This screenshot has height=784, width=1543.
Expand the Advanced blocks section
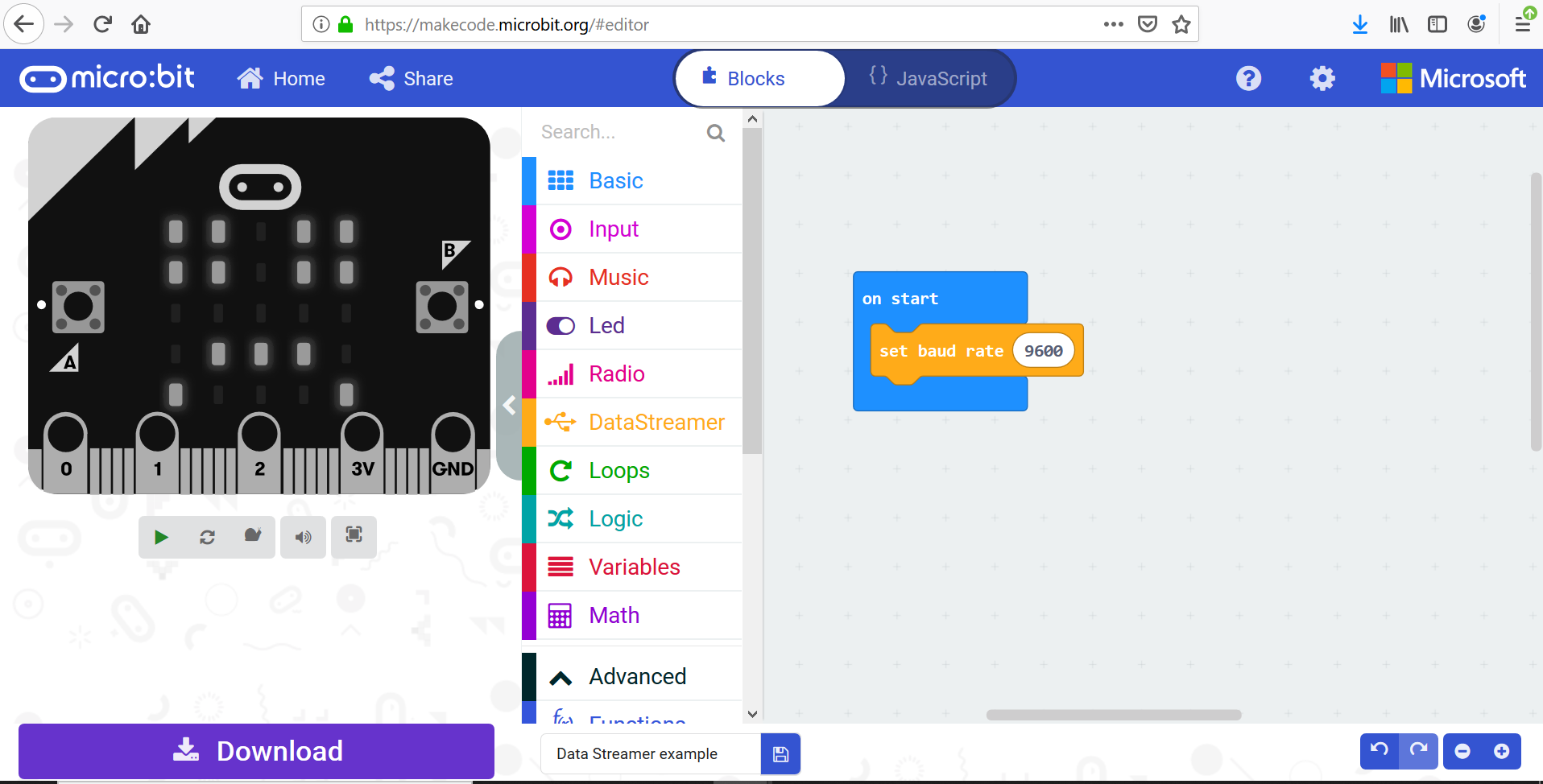tap(638, 676)
